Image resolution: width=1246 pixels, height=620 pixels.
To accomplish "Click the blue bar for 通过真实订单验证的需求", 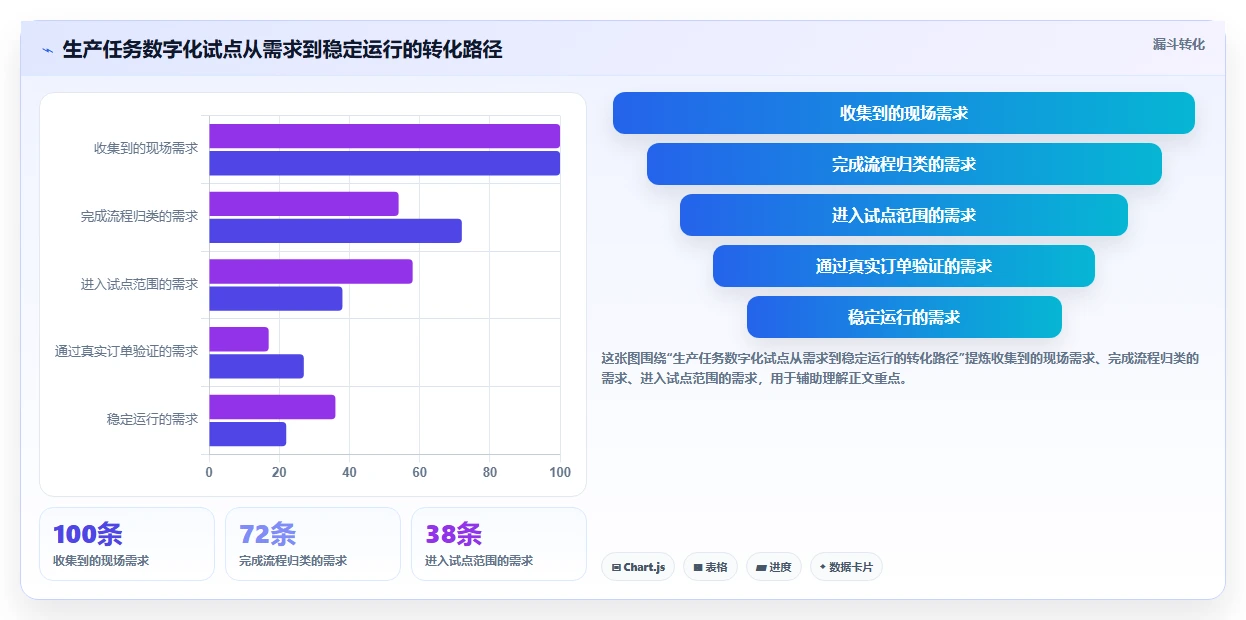I will tap(256, 366).
